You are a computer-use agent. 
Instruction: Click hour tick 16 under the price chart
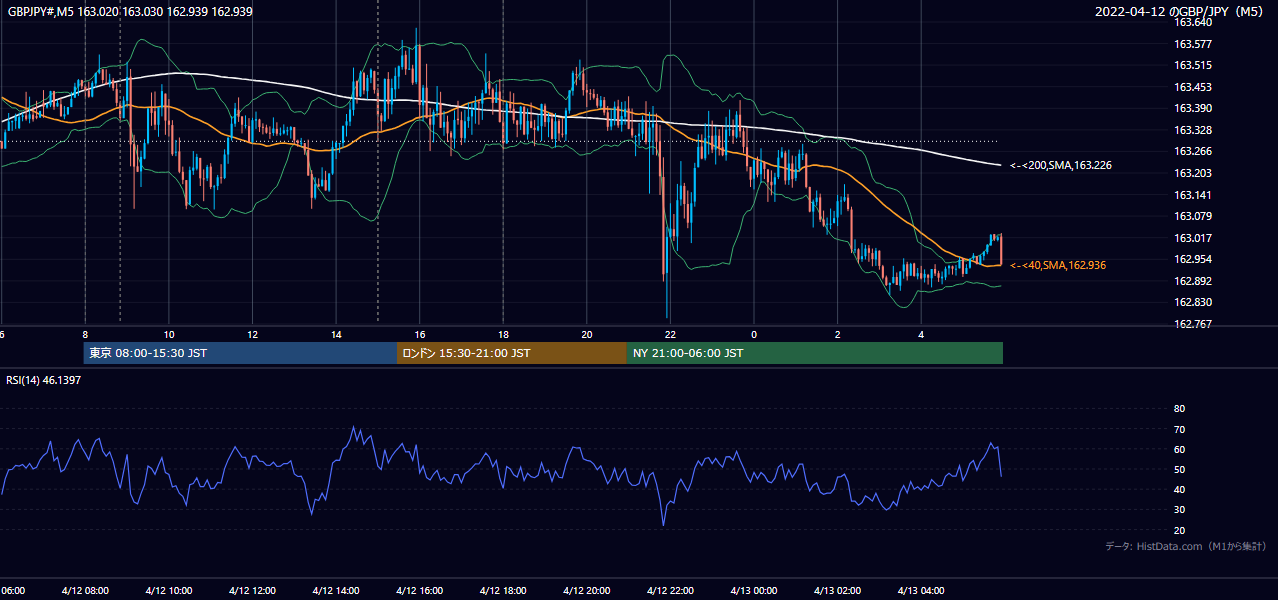420,334
